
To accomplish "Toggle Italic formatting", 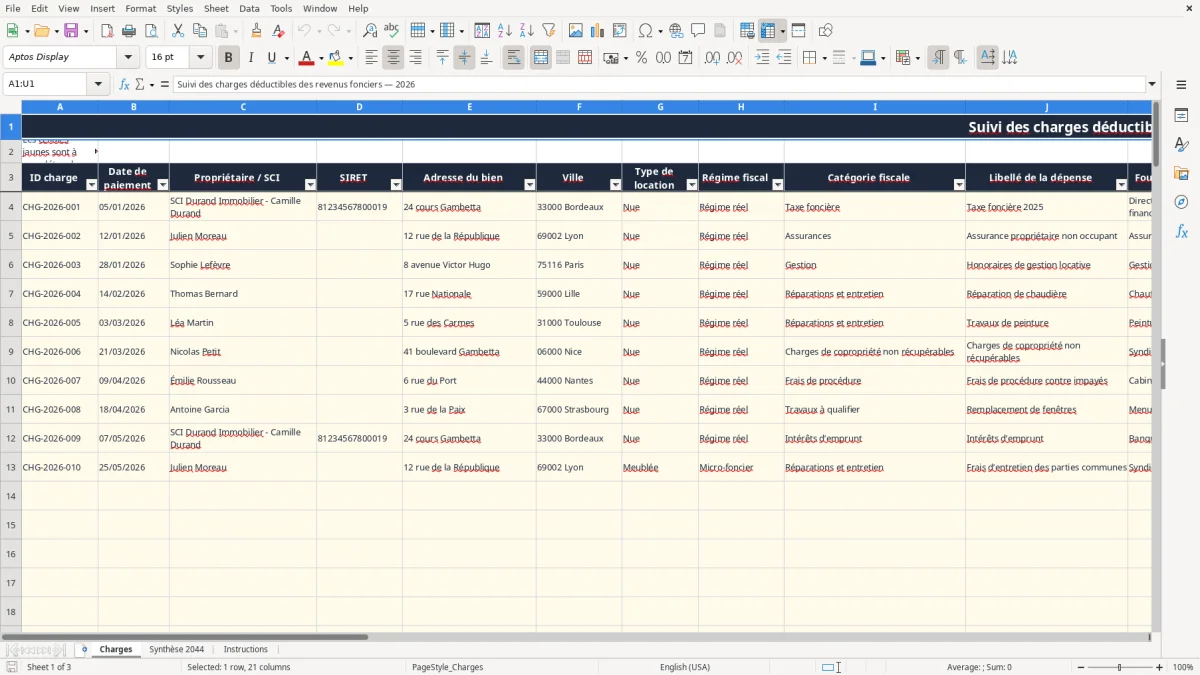I will point(251,58).
